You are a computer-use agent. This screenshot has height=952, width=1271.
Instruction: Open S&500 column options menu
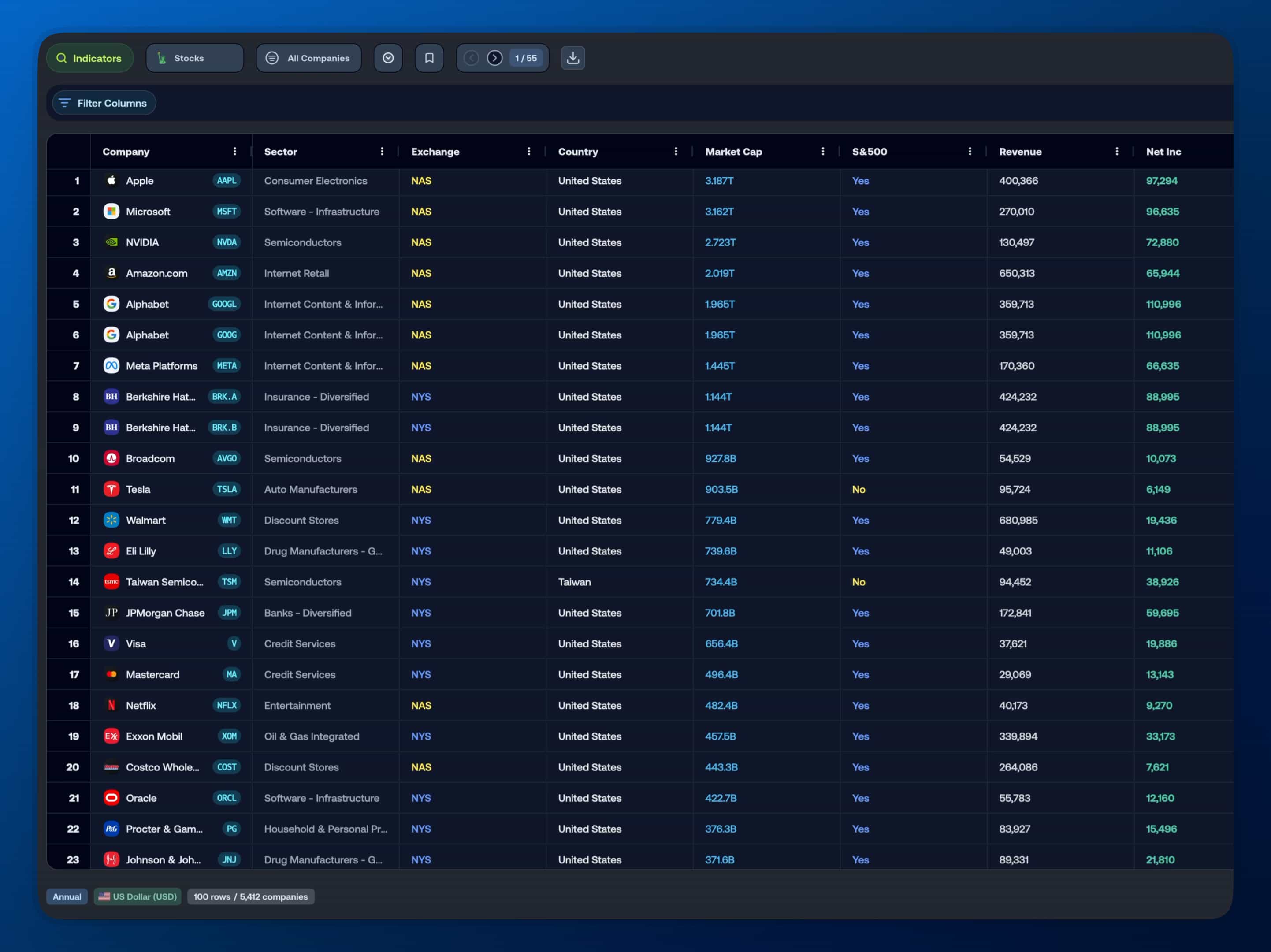click(x=970, y=151)
